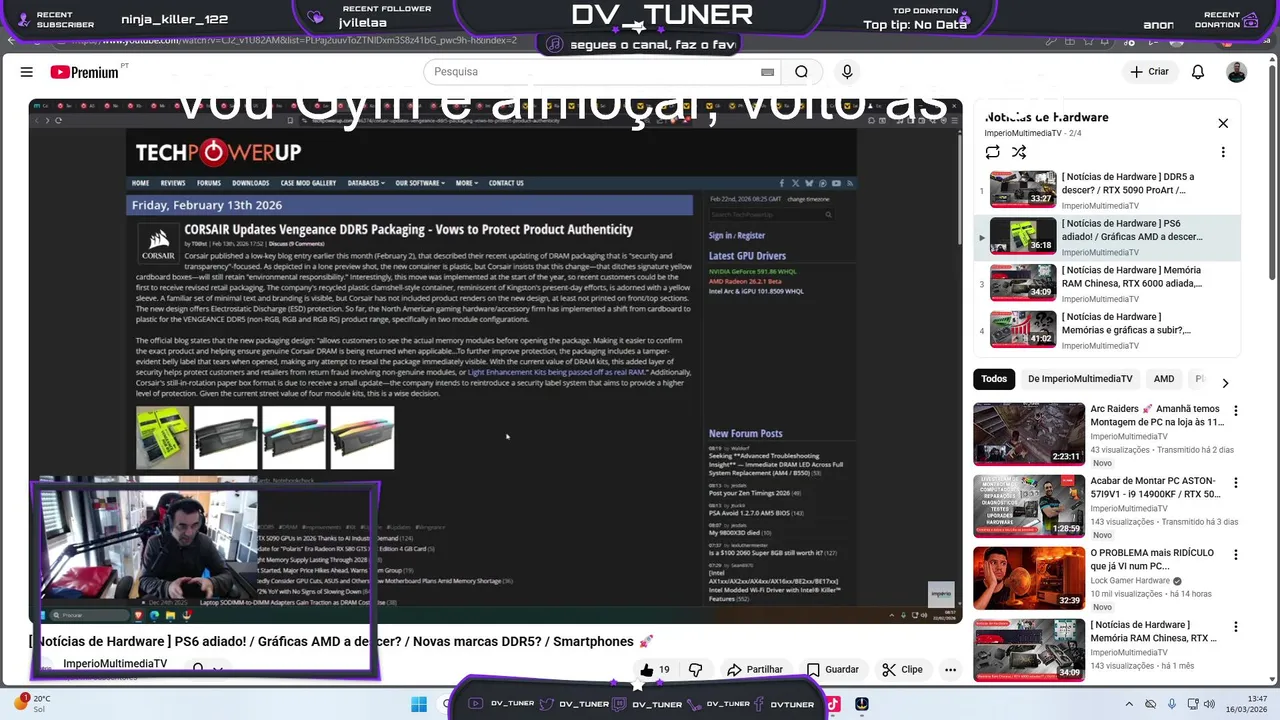Select the Todos filter chip
Image resolution: width=1280 pixels, height=720 pixels.
tap(994, 379)
